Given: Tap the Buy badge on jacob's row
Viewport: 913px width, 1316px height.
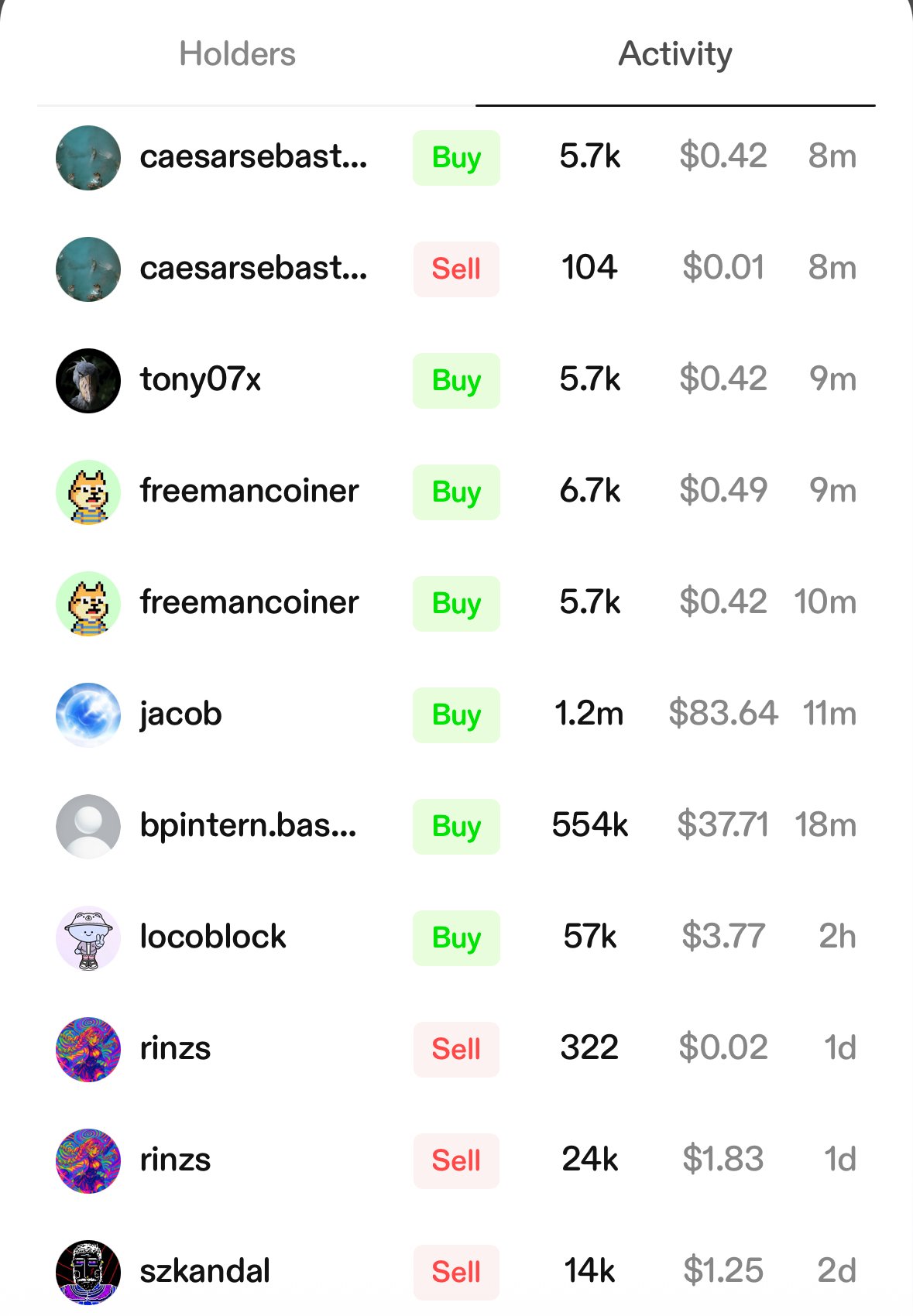Looking at the screenshot, I should [x=456, y=715].
